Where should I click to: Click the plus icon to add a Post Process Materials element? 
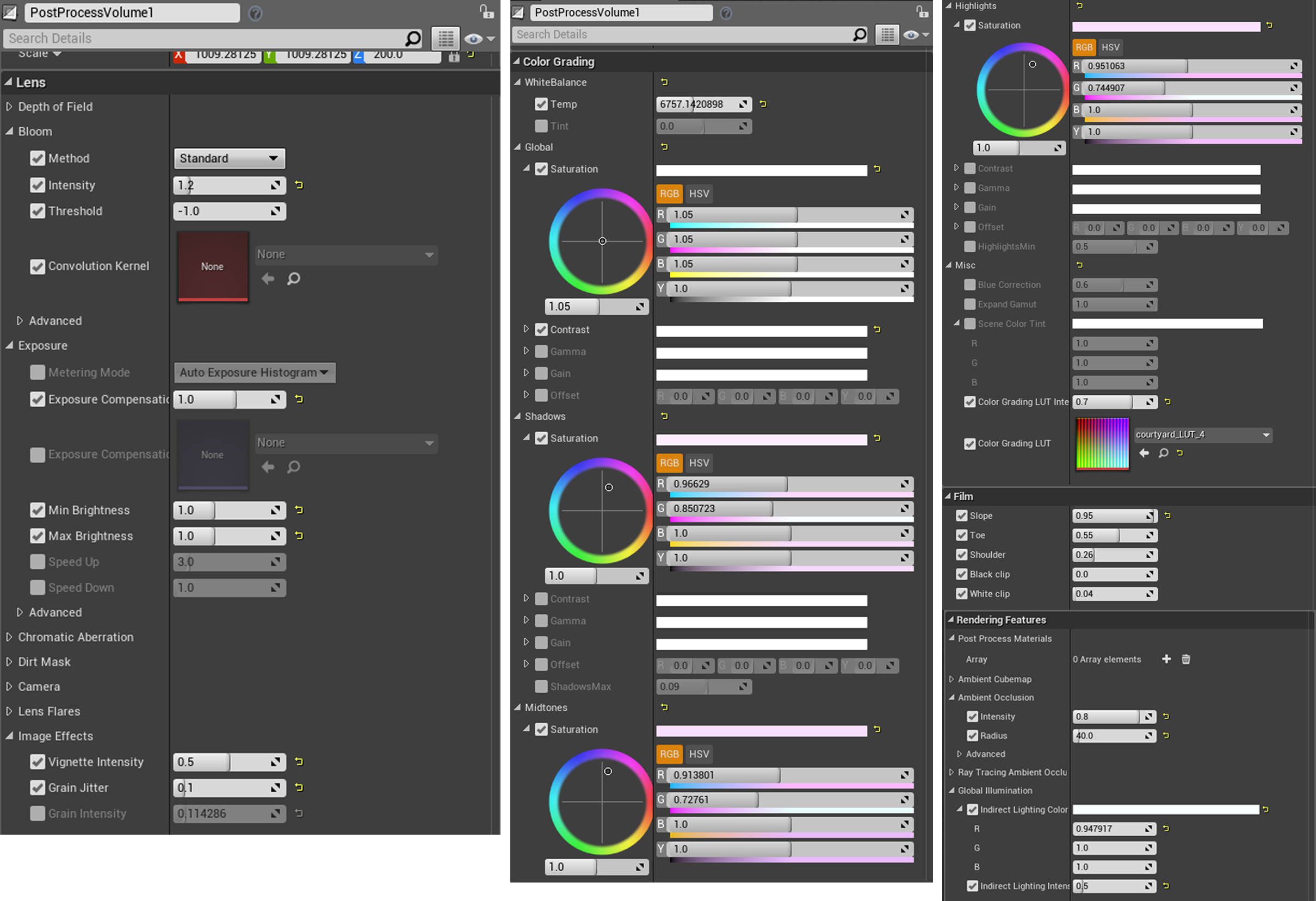click(1166, 659)
